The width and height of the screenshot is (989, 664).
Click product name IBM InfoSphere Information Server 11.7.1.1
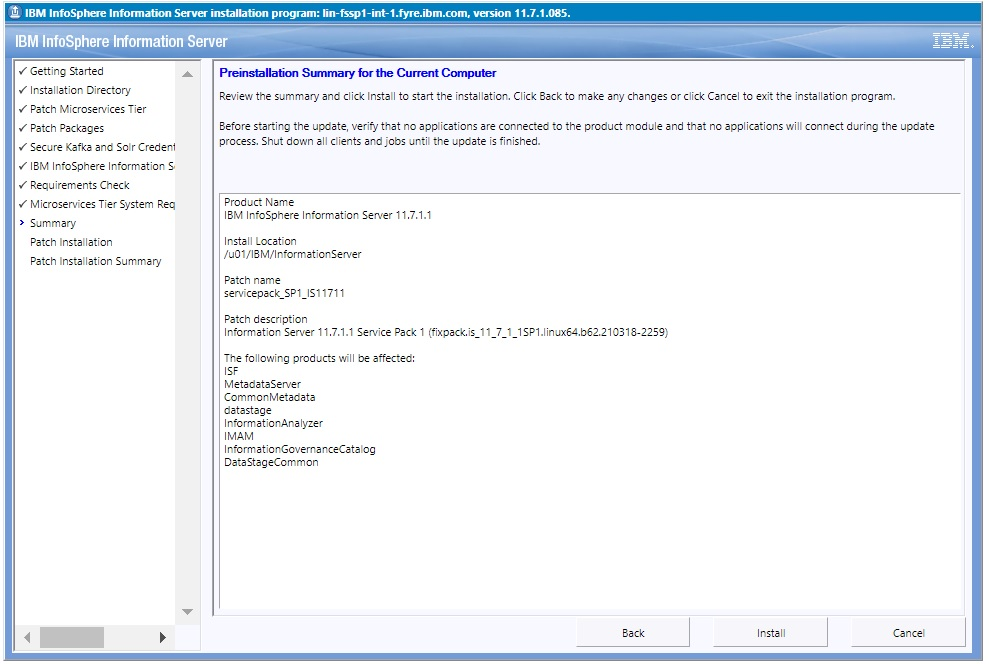328,215
